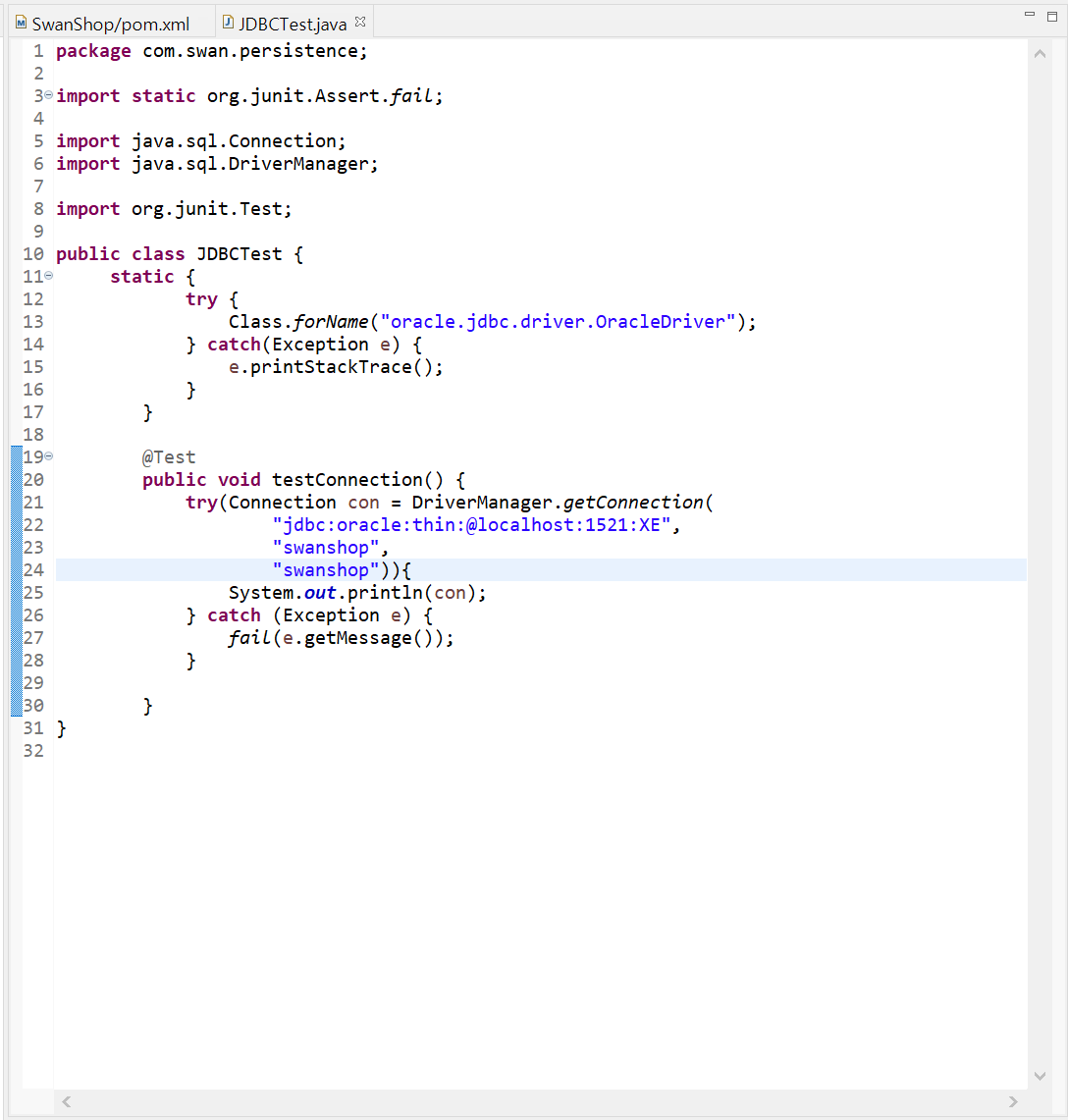Close the JDBCTest.java tab

(x=361, y=23)
